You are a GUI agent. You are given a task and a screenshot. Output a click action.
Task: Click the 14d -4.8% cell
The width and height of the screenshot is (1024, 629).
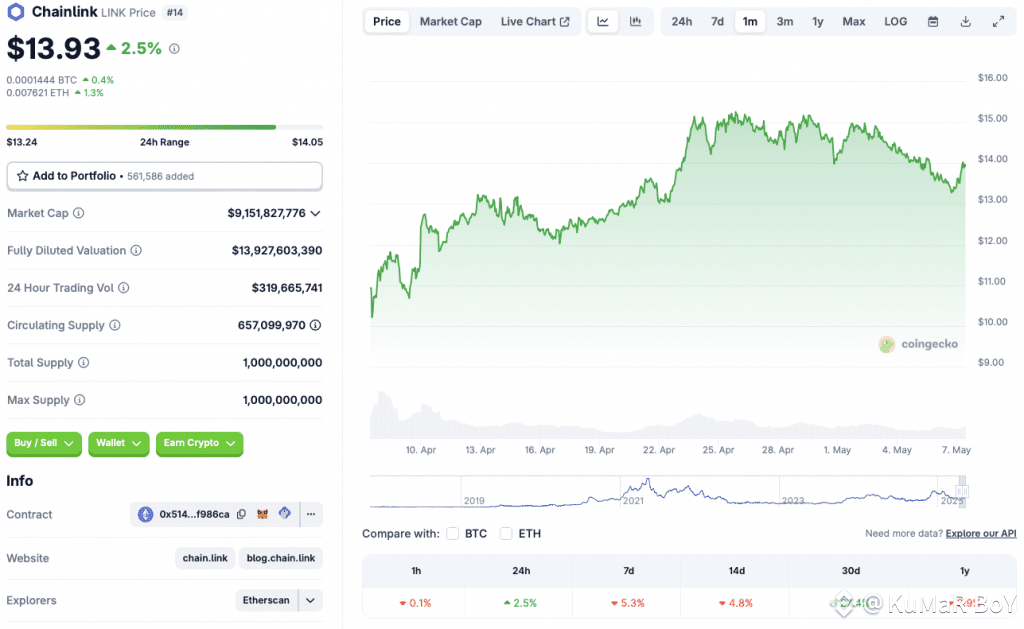tap(736, 603)
